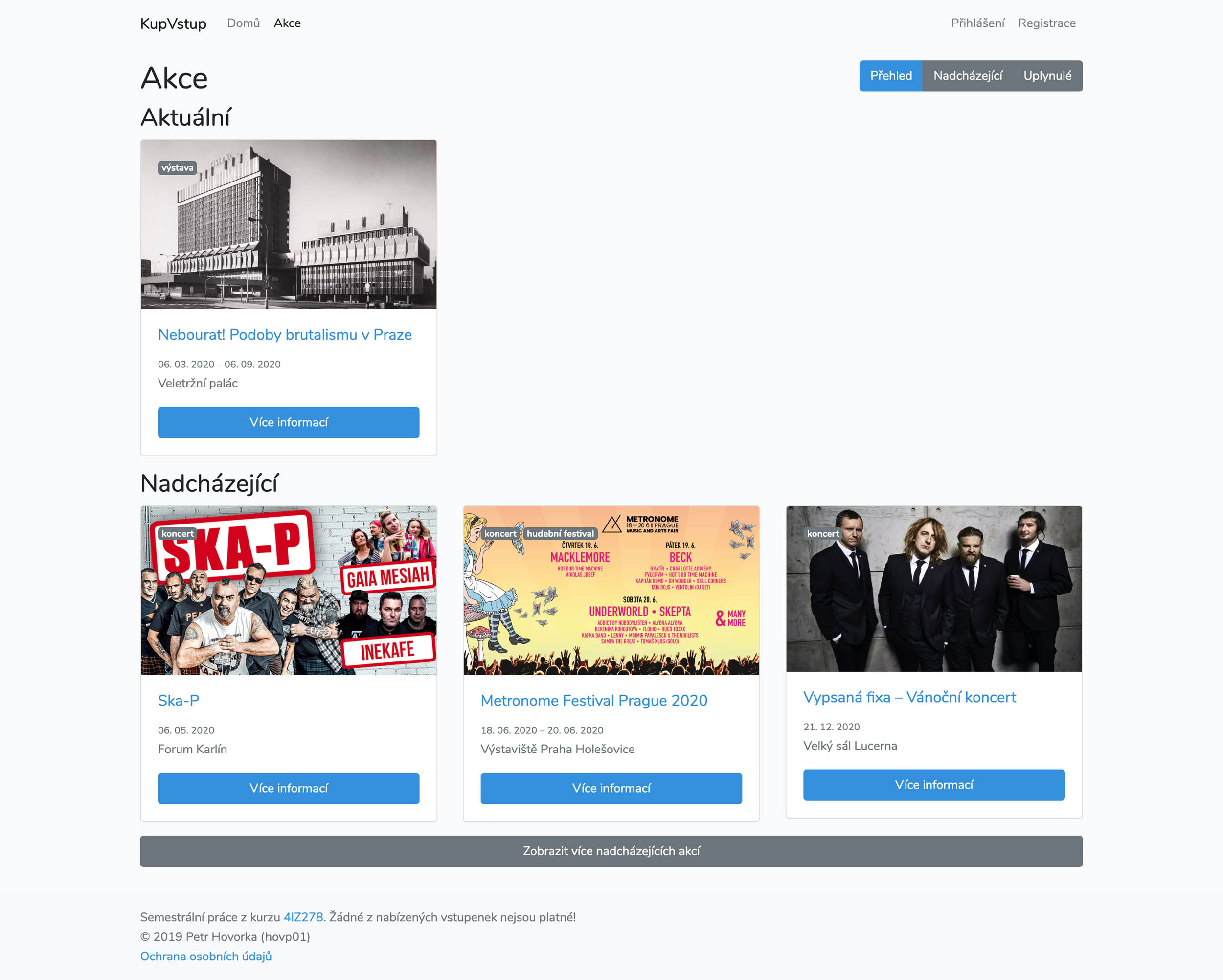Go to the Registrace page

[1046, 23]
